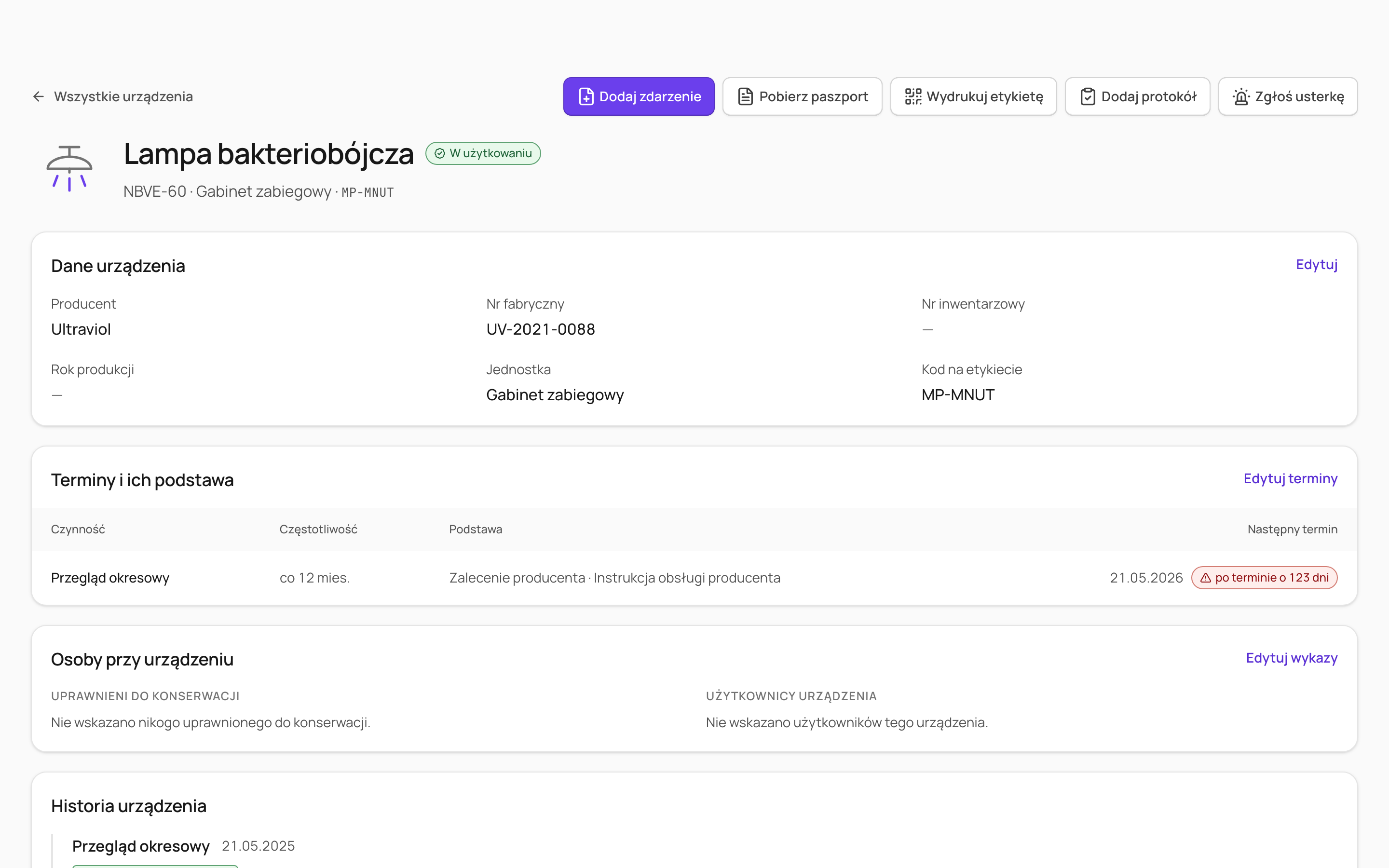Click the Dodaj zdarzenie button
This screenshot has height=868, width=1389.
tap(639, 96)
